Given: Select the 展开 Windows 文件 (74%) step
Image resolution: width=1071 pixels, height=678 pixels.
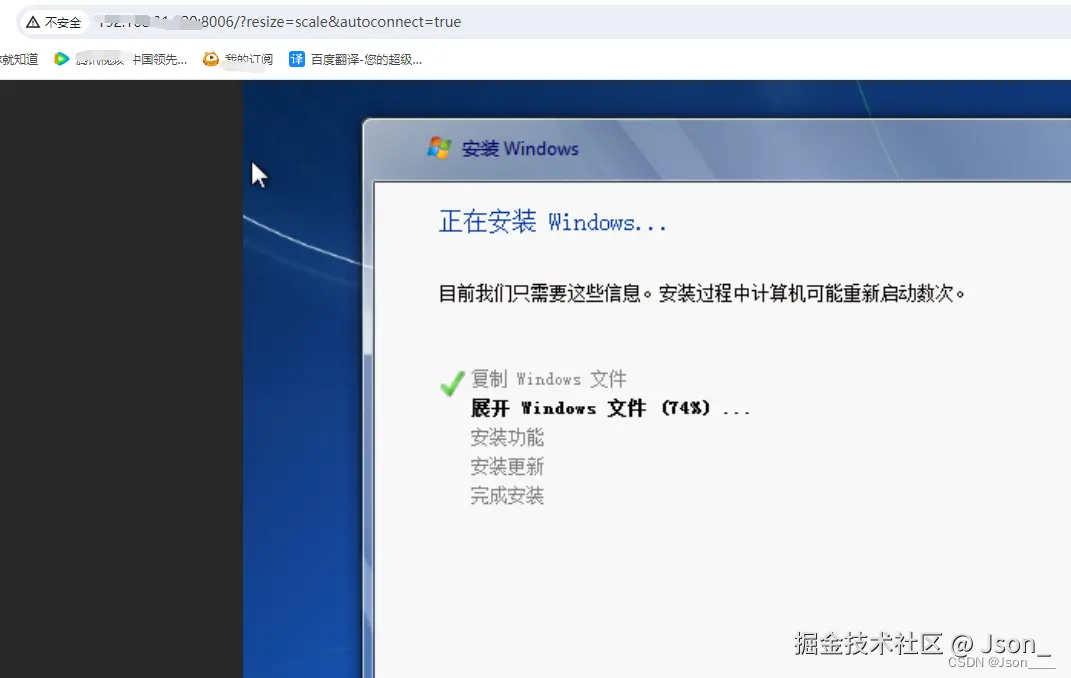Looking at the screenshot, I should [611, 408].
